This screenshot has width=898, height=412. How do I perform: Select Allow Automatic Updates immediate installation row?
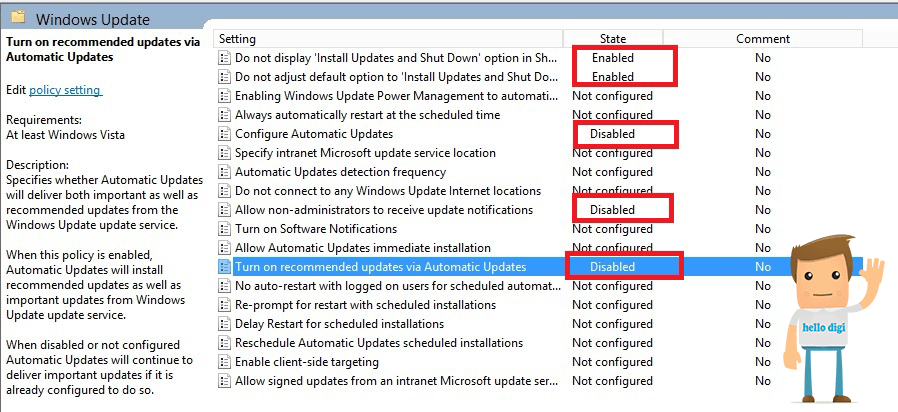539,248
